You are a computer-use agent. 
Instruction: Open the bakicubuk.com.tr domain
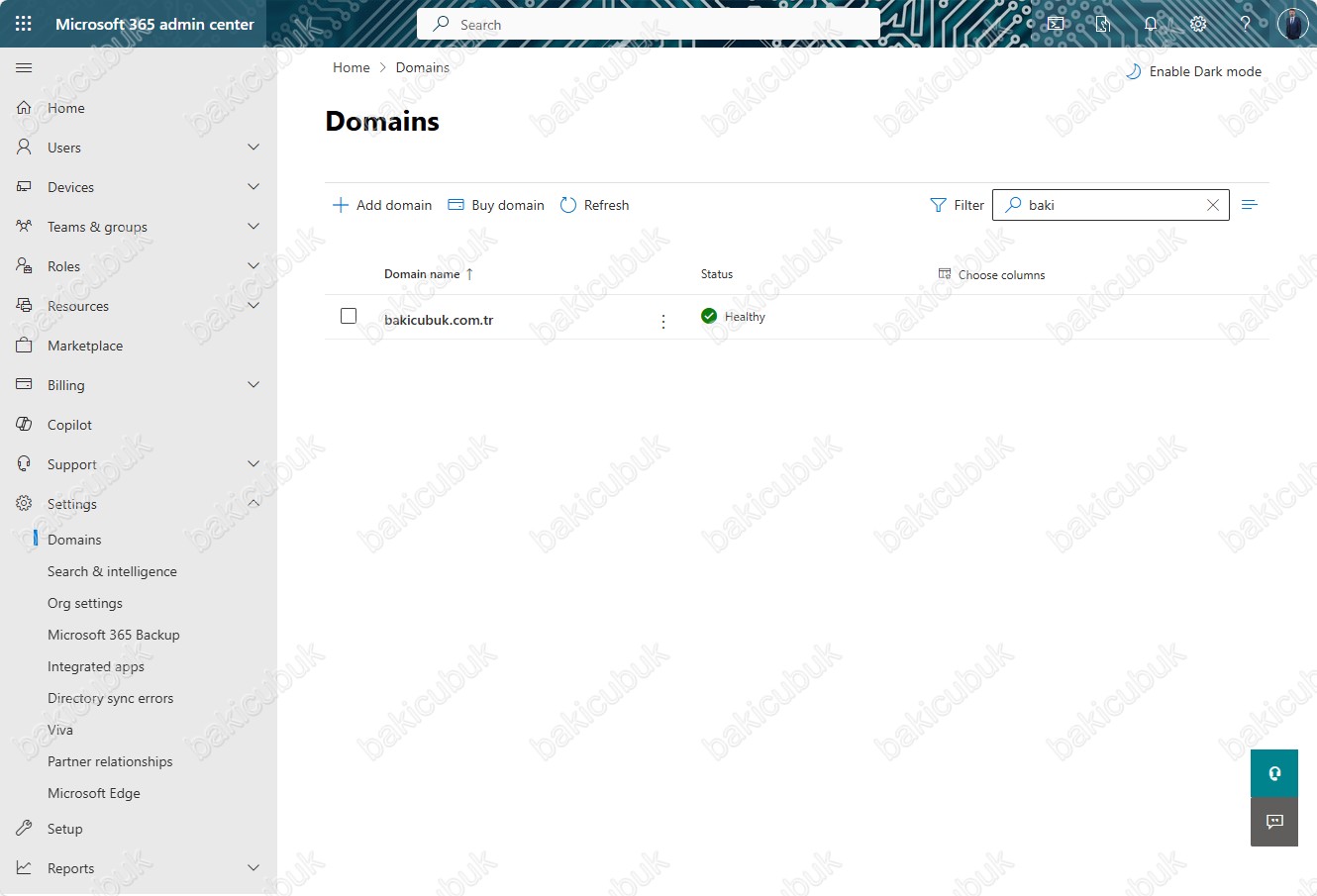click(439, 320)
